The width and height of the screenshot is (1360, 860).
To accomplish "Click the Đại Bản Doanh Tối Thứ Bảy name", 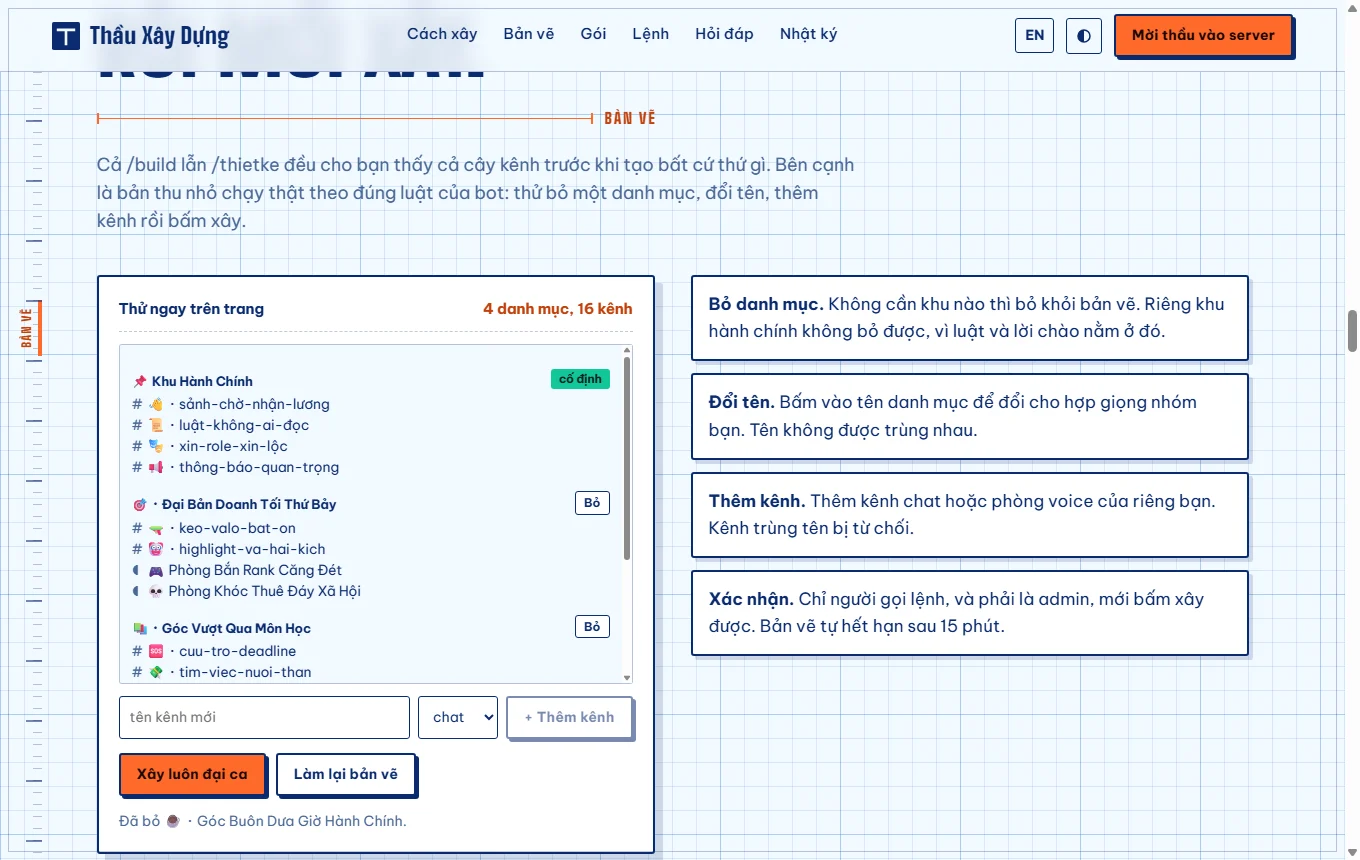I will [249, 504].
